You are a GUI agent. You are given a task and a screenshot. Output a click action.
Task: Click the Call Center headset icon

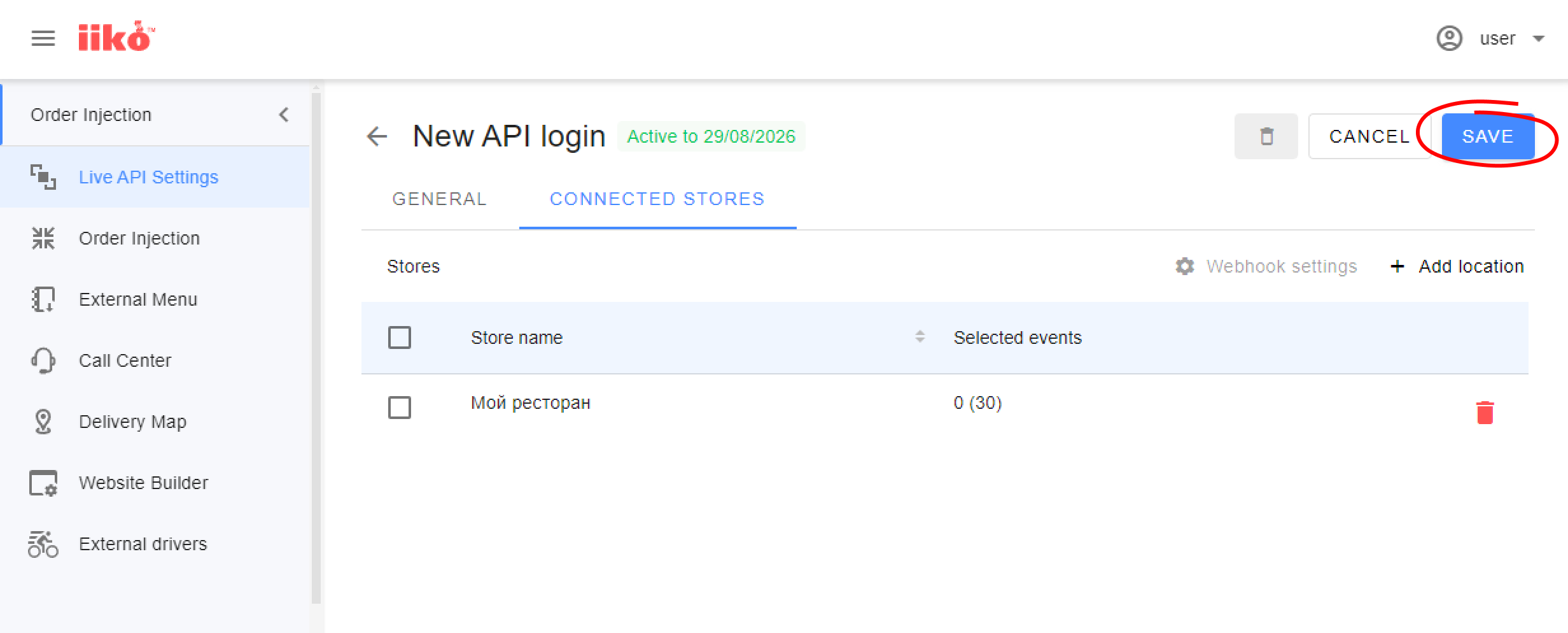tap(43, 360)
